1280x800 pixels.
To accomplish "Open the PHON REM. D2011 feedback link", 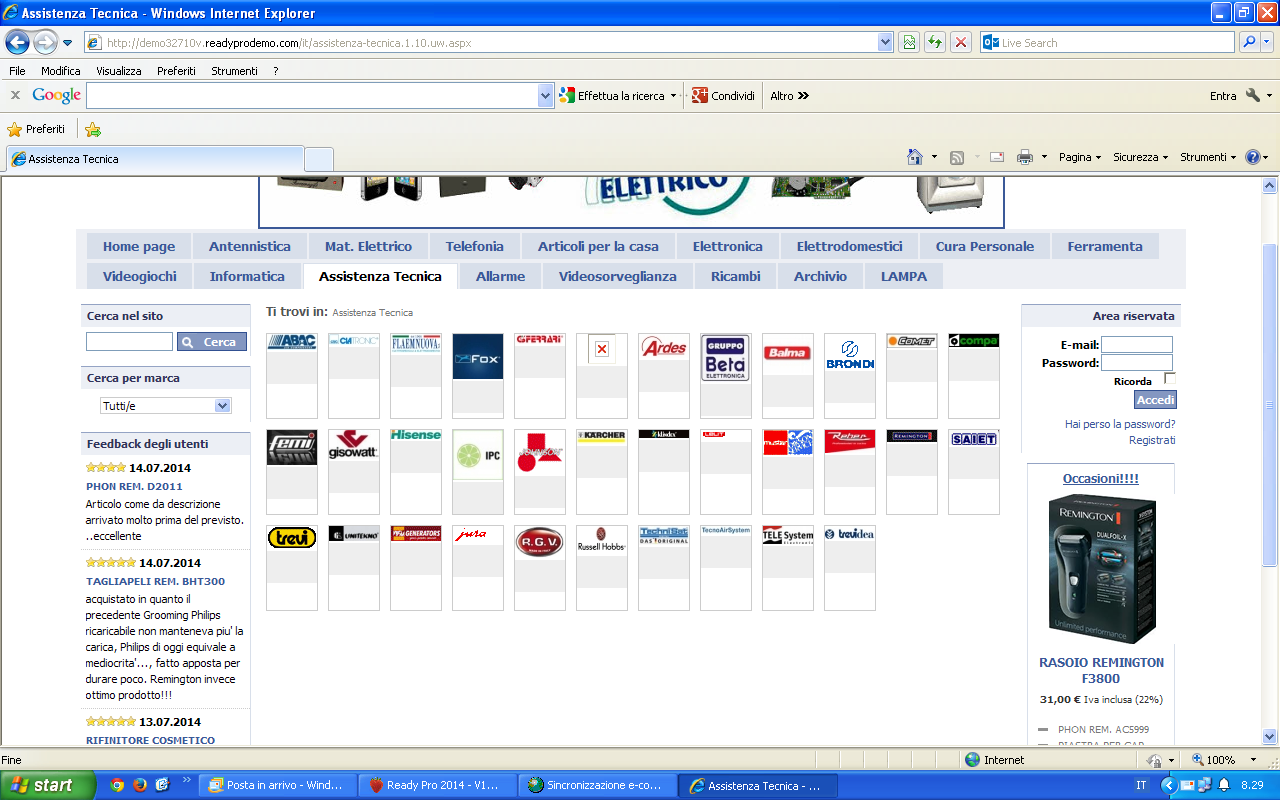I will [x=133, y=486].
